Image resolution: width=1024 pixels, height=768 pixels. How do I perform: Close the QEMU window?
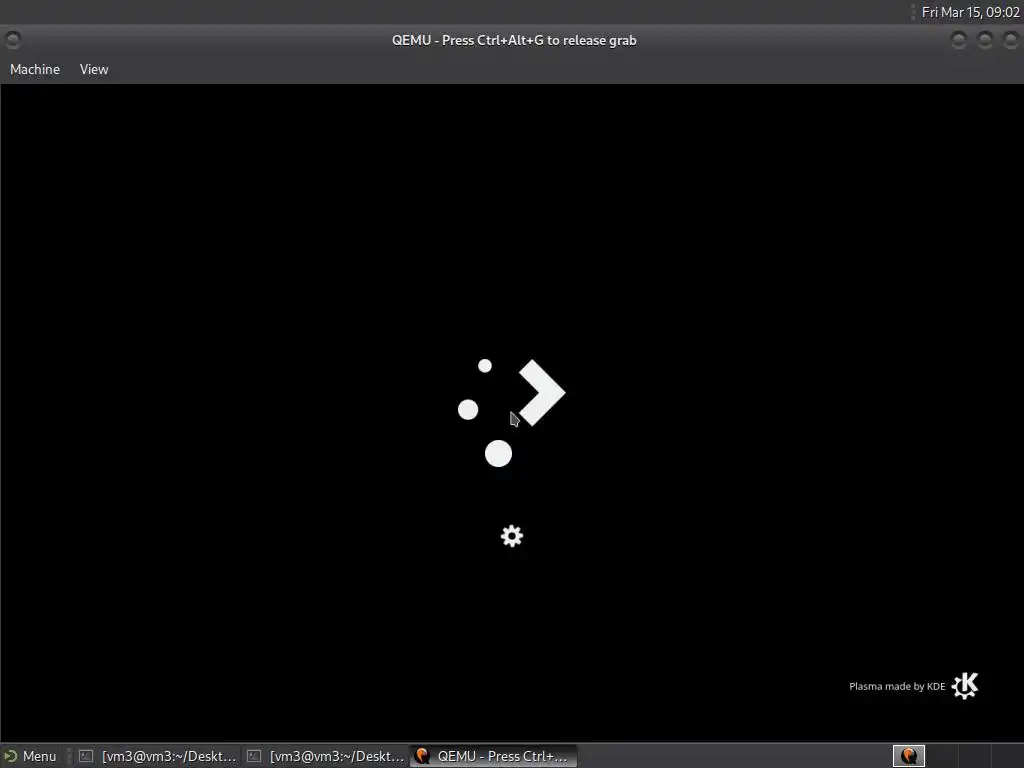tap(1010, 40)
